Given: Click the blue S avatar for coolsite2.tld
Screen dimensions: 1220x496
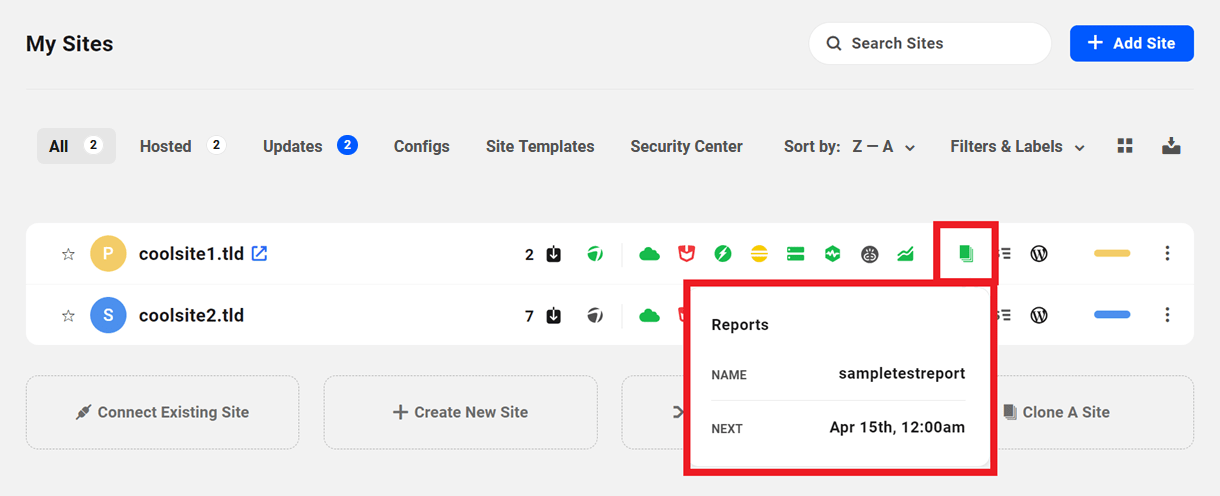Looking at the screenshot, I should pos(108,316).
